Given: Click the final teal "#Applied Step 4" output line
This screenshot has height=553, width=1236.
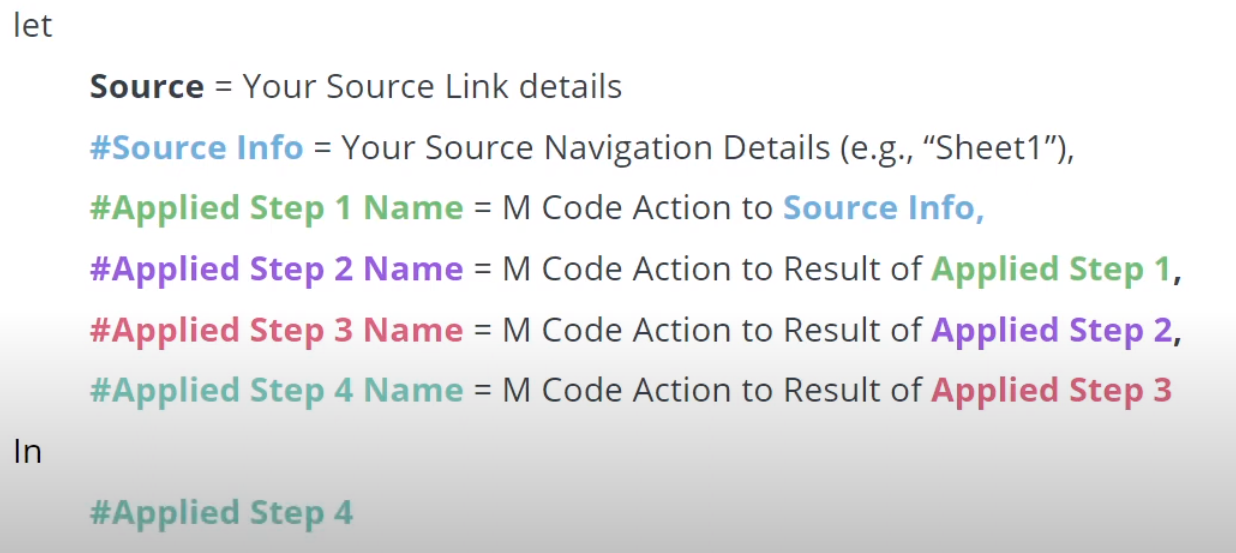Looking at the screenshot, I should pos(221,513).
